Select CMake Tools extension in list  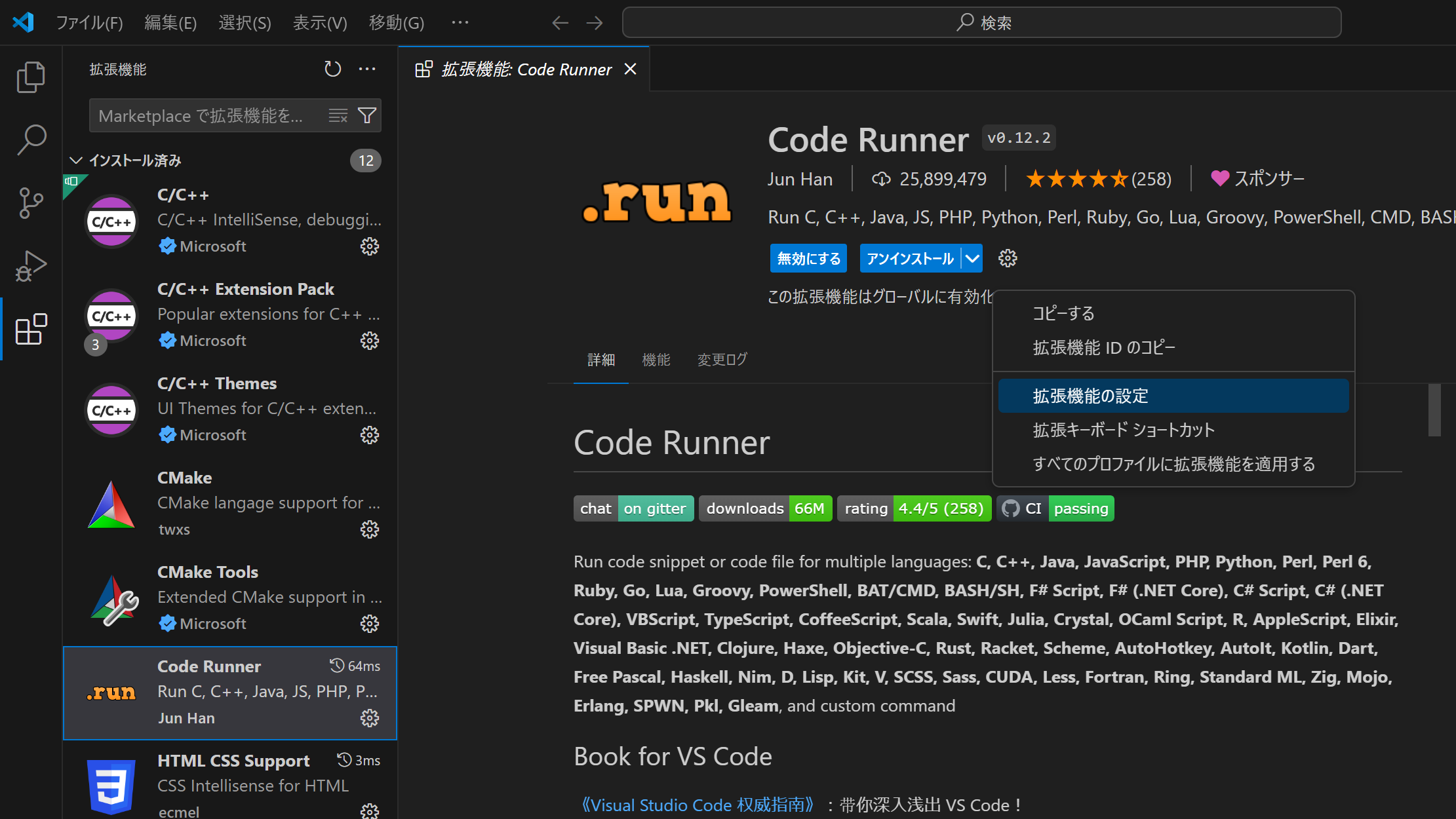coord(230,598)
